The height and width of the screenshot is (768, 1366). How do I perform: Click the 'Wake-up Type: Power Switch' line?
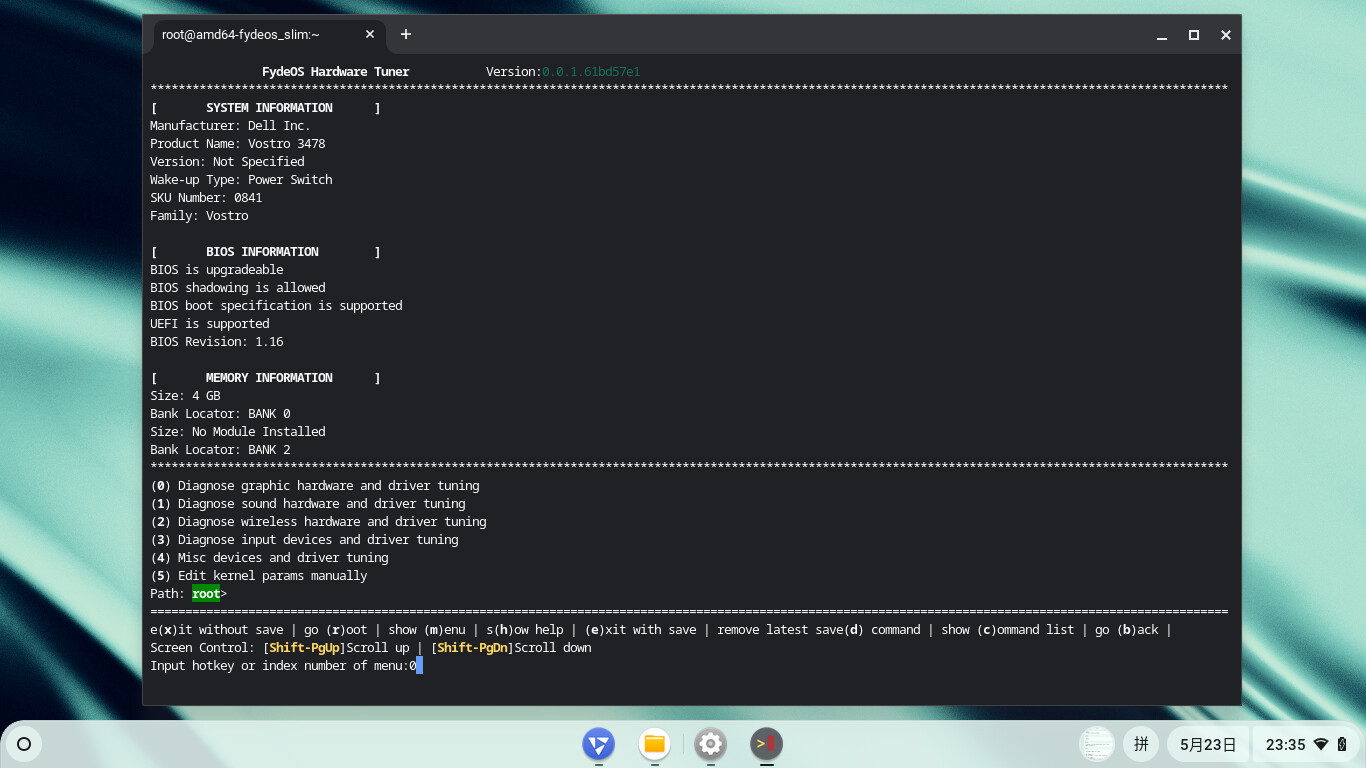241,180
